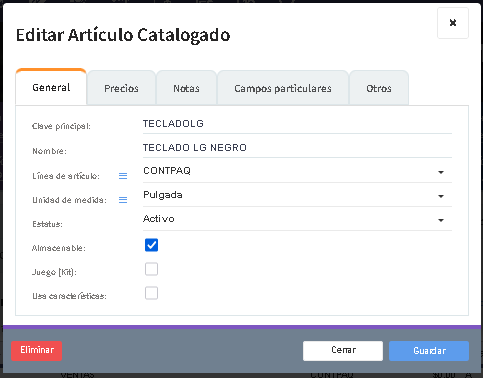Enable the Usa características checkbox
483x378 pixels.
coord(151,293)
